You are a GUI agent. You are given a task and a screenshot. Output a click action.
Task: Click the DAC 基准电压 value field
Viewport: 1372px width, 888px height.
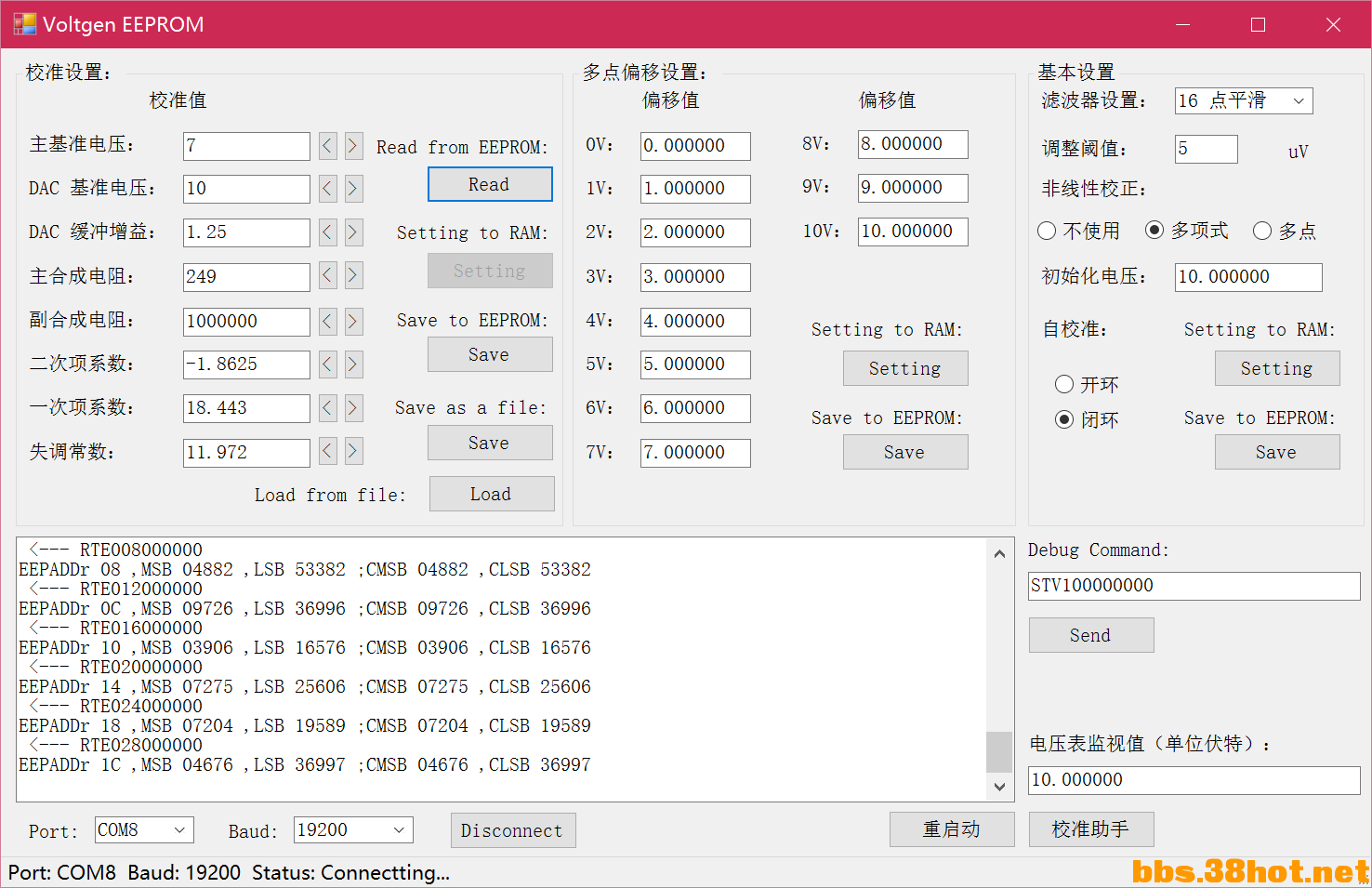click(x=246, y=189)
